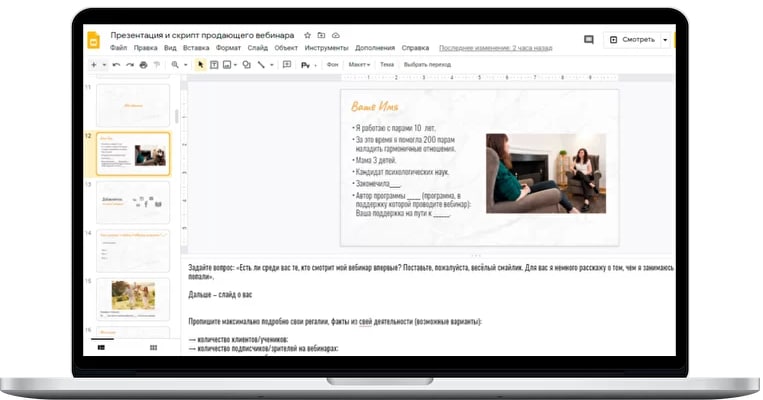The image size is (763, 400).
Task: Click the Смотреть present button
Action: [632, 40]
